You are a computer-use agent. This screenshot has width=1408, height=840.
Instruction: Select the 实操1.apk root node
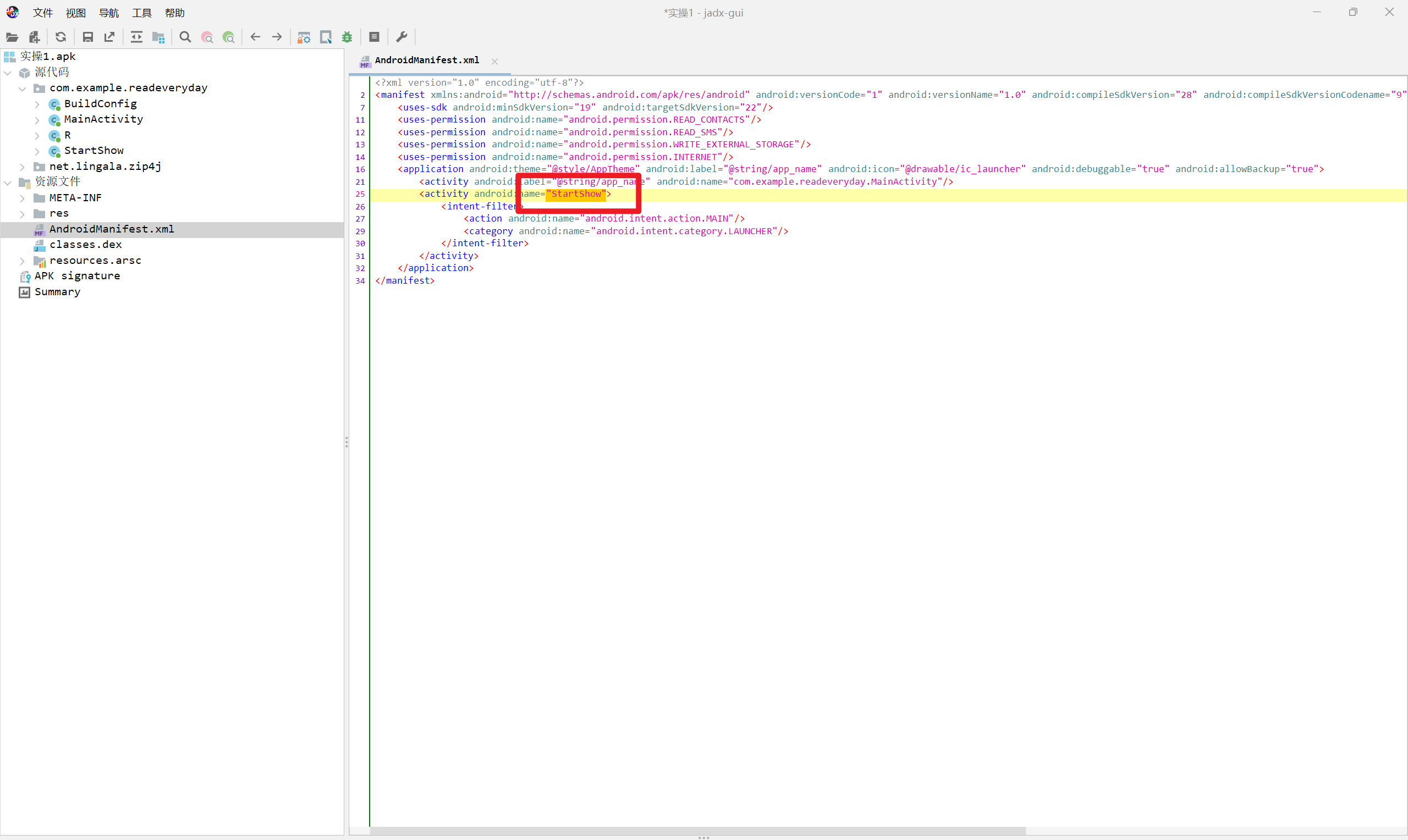(47, 56)
